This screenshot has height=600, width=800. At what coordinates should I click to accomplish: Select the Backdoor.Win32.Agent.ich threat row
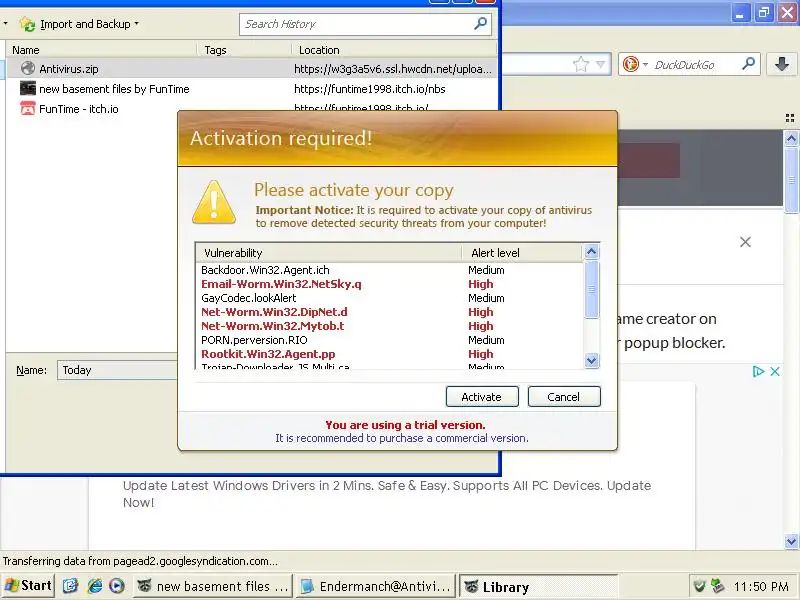coord(390,270)
